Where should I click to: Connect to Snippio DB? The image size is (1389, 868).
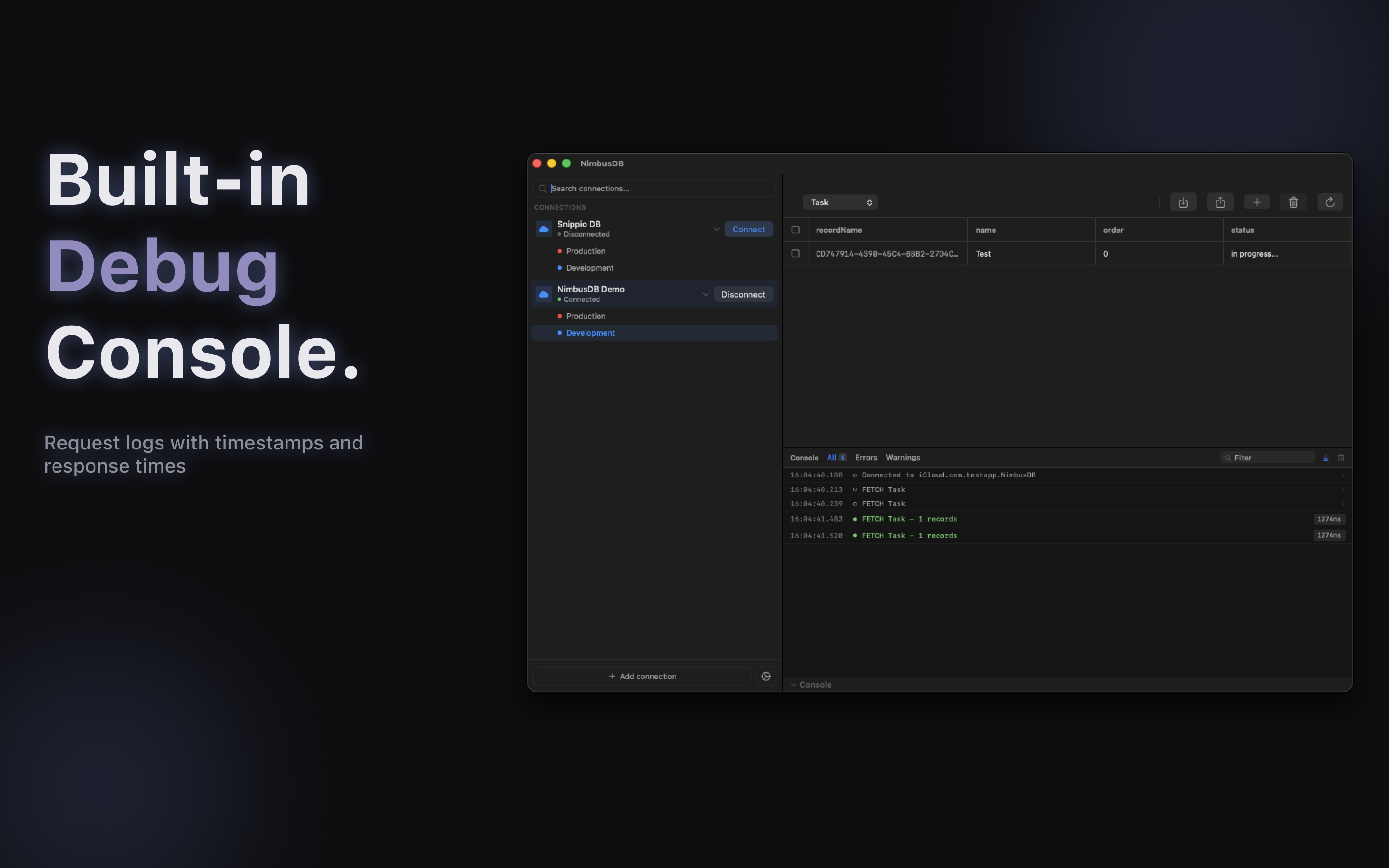click(x=749, y=229)
